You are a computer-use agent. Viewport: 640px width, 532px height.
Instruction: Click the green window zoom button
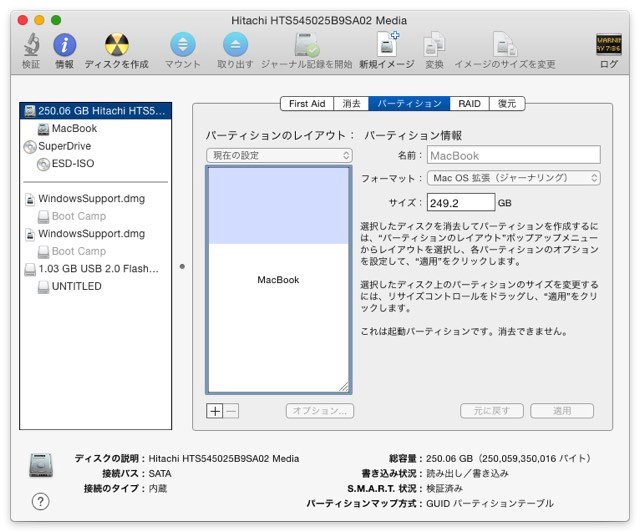pyautogui.click(x=56, y=20)
